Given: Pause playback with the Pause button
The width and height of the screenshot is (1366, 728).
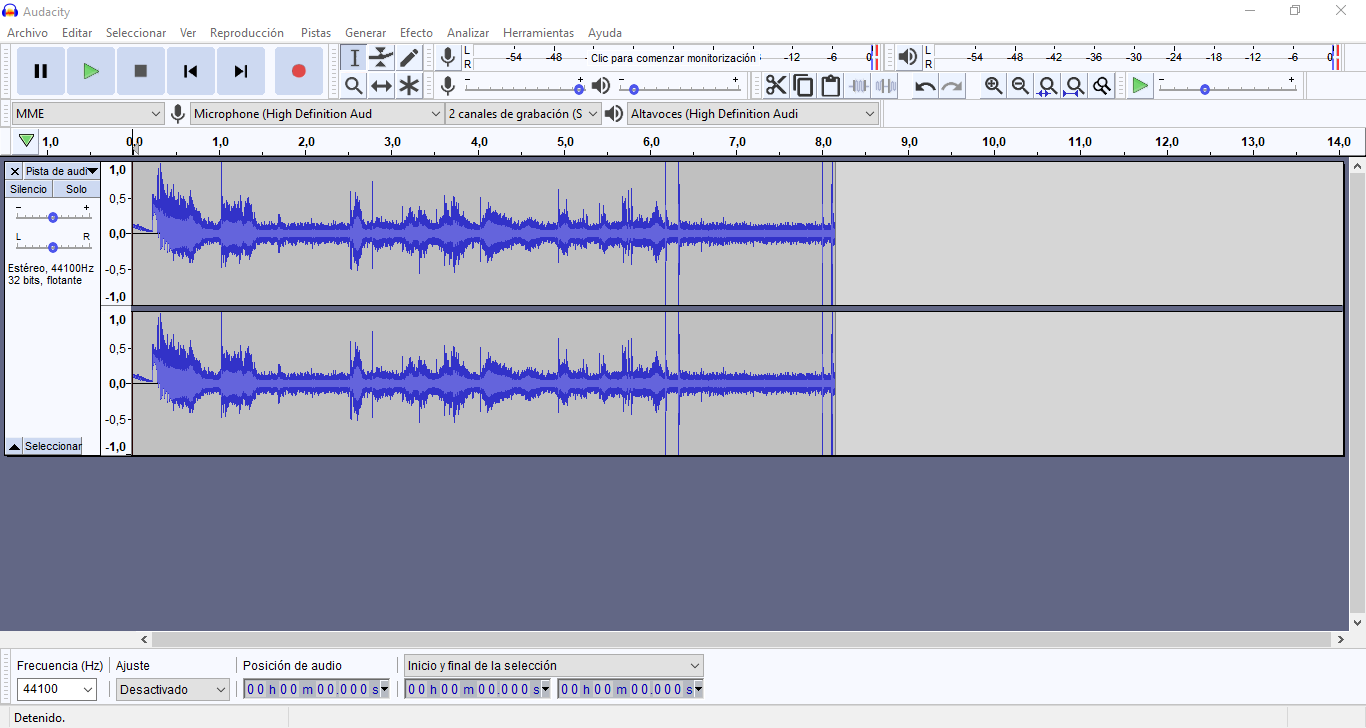Looking at the screenshot, I should coord(41,71).
